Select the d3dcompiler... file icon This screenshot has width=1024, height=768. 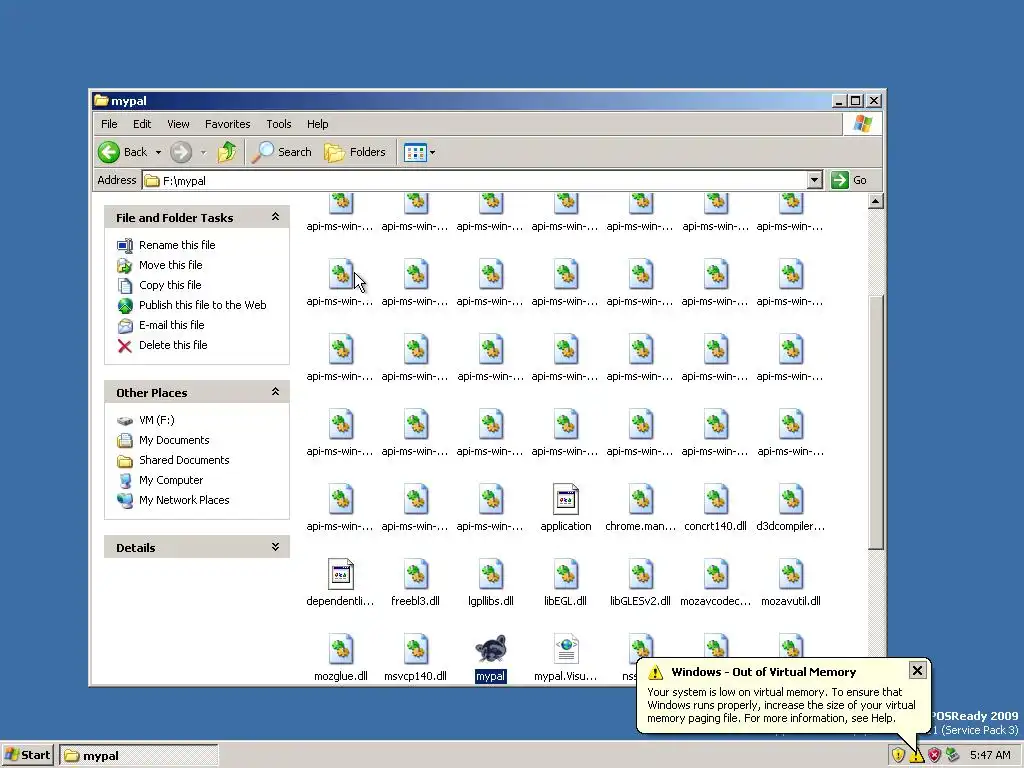(x=791, y=500)
